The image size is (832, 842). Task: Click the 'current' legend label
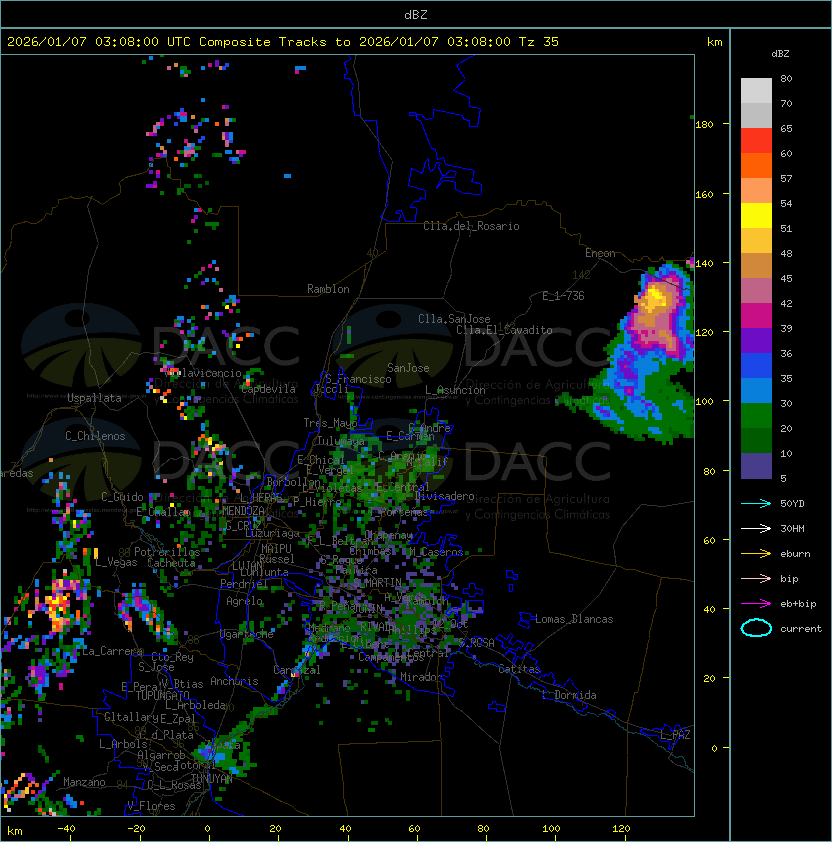click(801, 629)
